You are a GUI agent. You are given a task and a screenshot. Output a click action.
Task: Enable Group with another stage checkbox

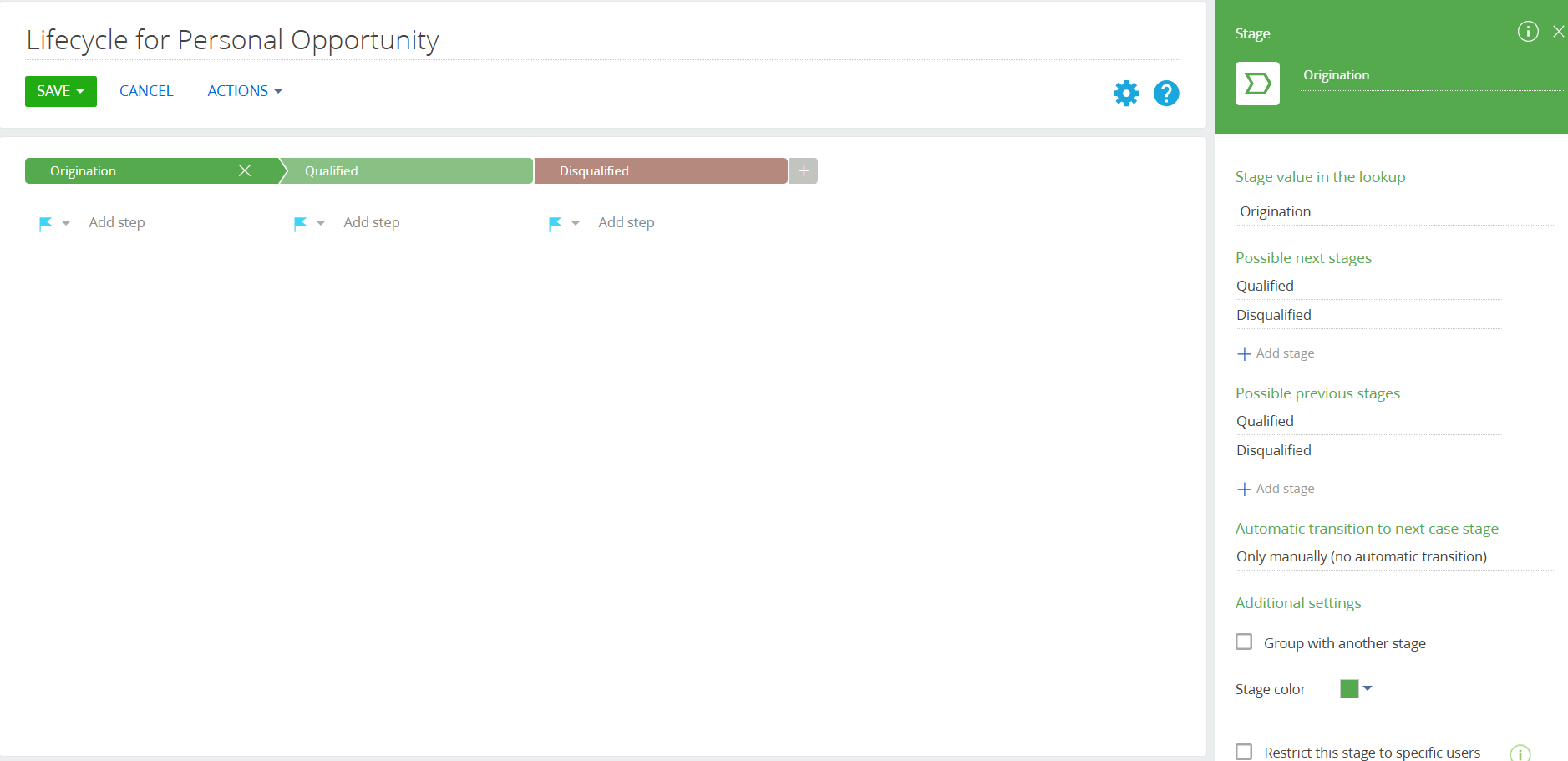(1244, 642)
